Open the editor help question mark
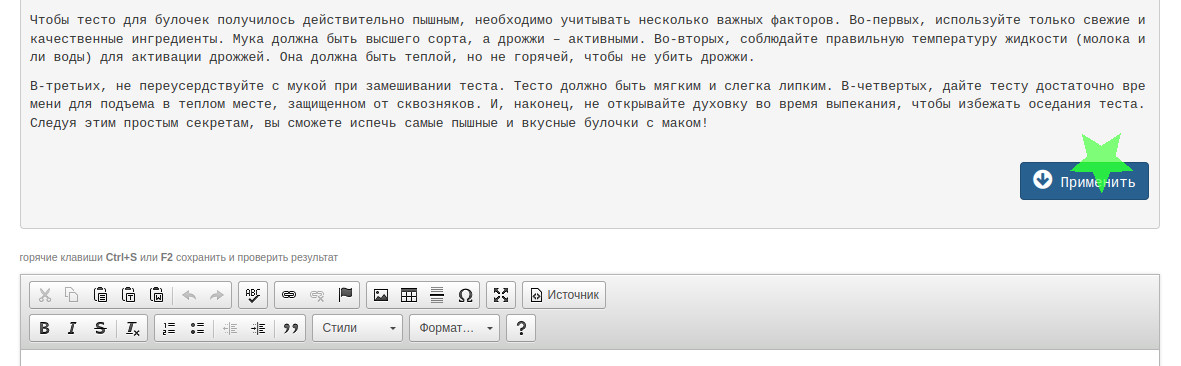 [520, 328]
